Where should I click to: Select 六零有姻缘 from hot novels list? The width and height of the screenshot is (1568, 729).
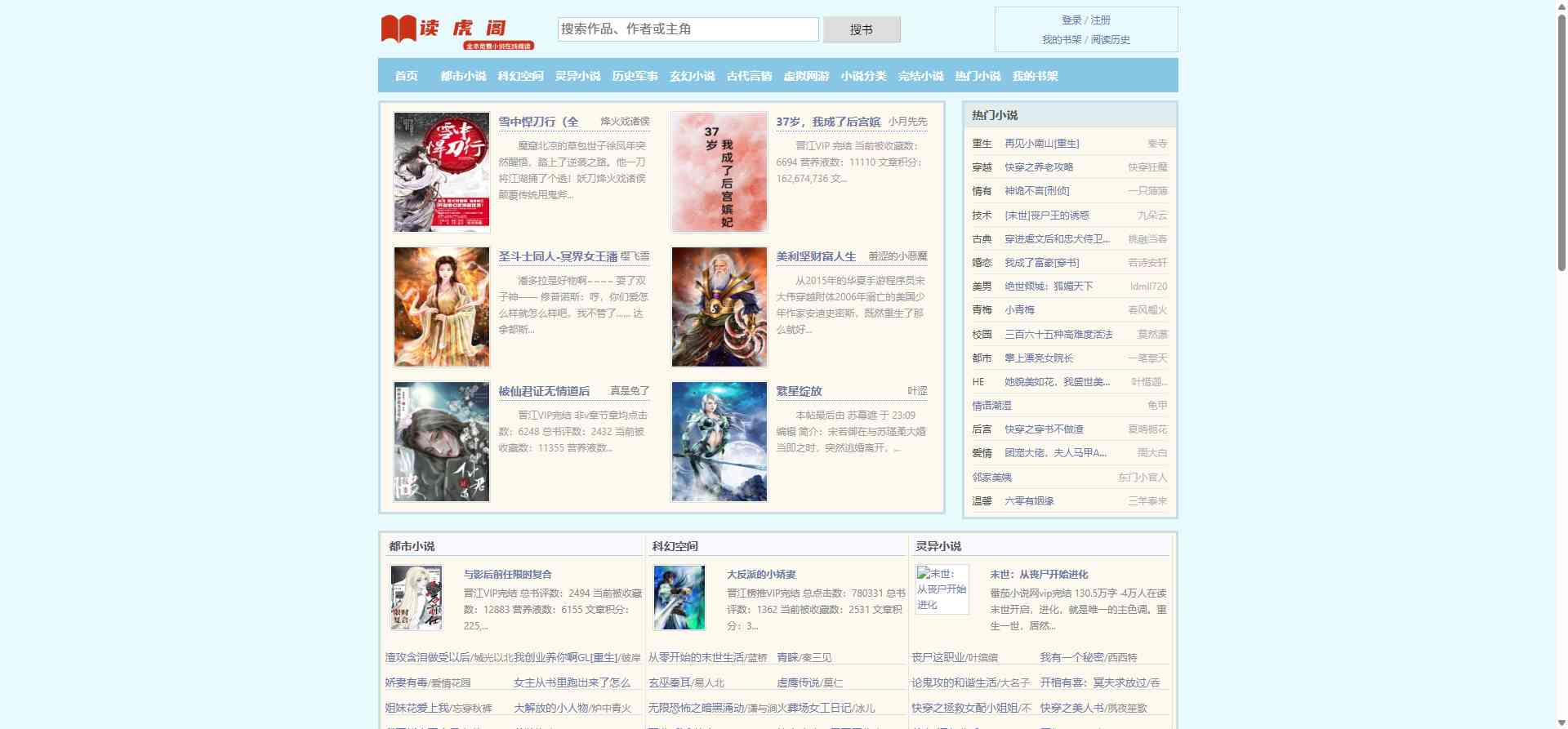pyautogui.click(x=1029, y=501)
